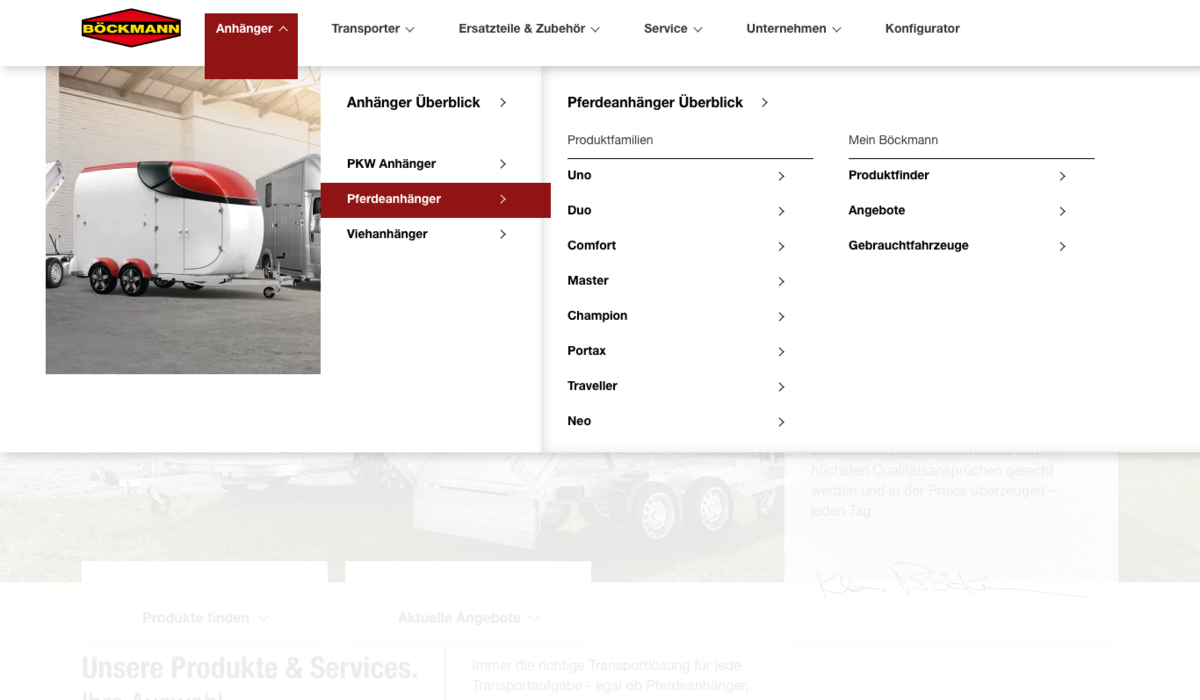Click the Böckmann logo
The height and width of the screenshot is (700, 1200).
[131, 28]
